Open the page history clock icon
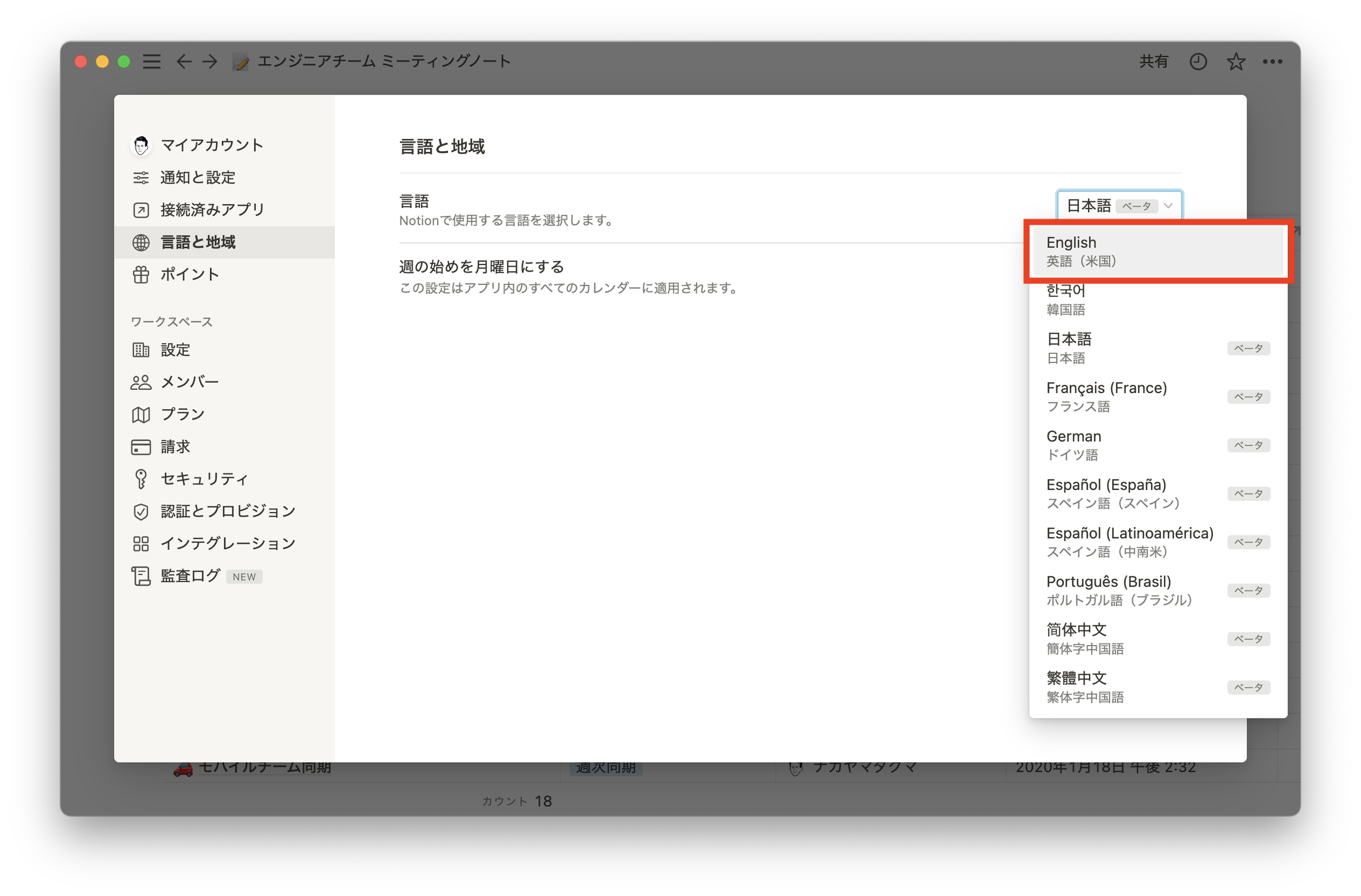 [x=1198, y=61]
